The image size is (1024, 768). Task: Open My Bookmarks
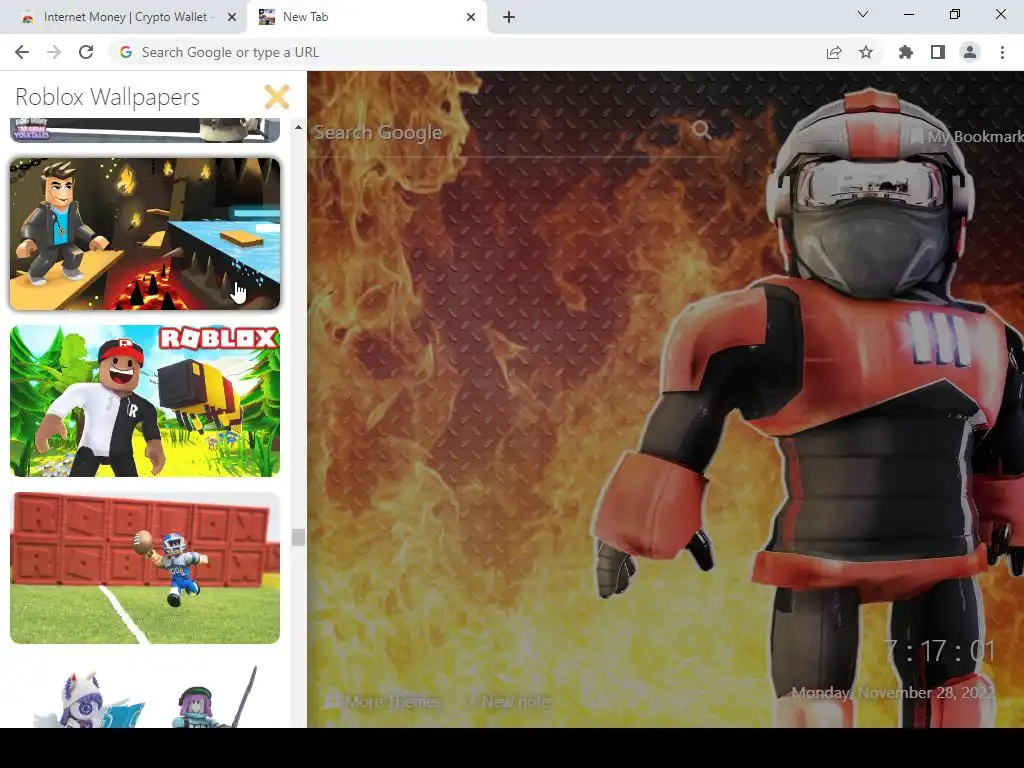(x=970, y=136)
